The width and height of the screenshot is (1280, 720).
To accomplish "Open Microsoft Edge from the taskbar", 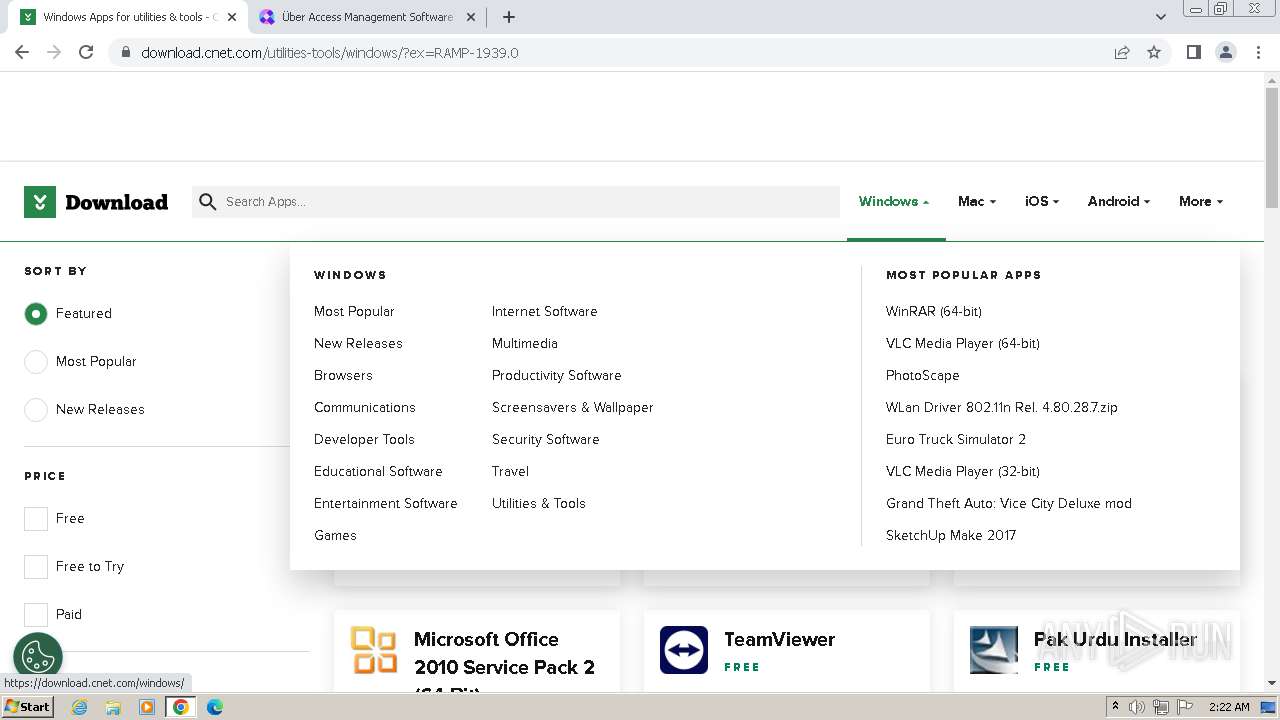I will point(215,707).
